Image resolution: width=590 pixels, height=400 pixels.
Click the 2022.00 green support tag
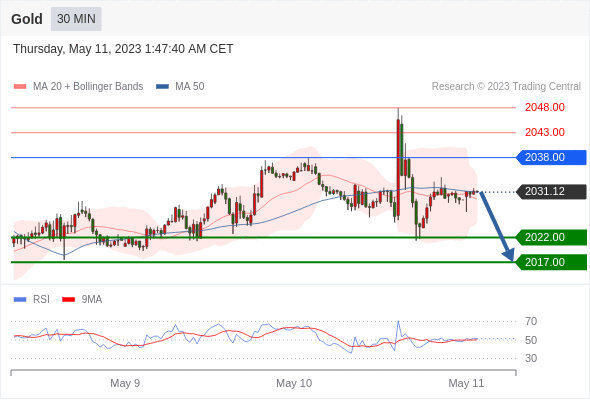tap(551, 237)
